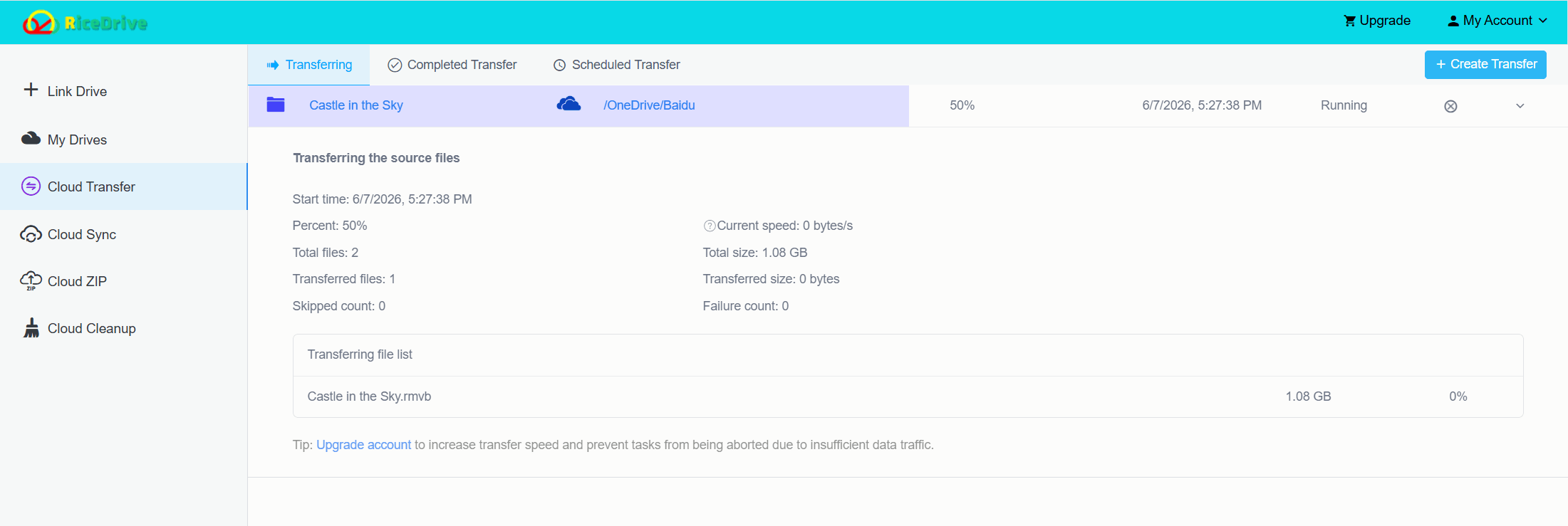
Task: Click the Running status text
Action: 1344,105
